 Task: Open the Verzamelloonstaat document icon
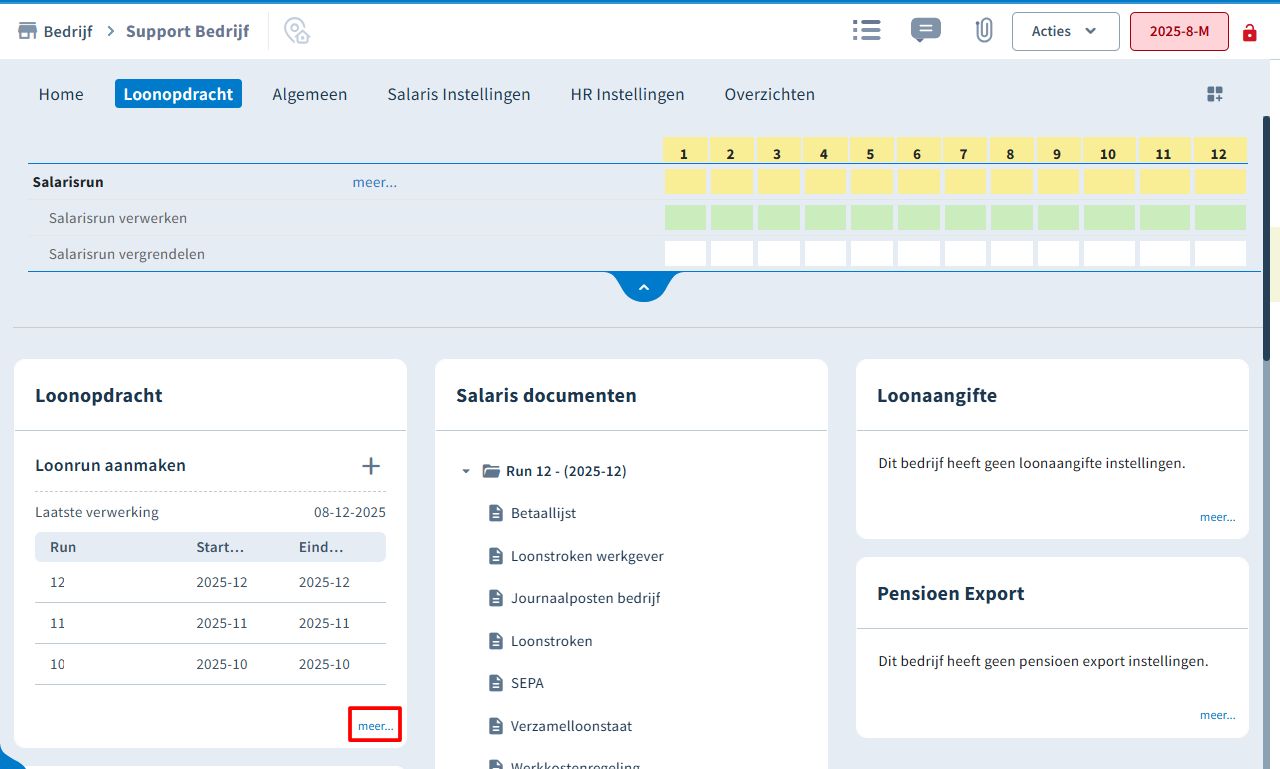coord(495,726)
